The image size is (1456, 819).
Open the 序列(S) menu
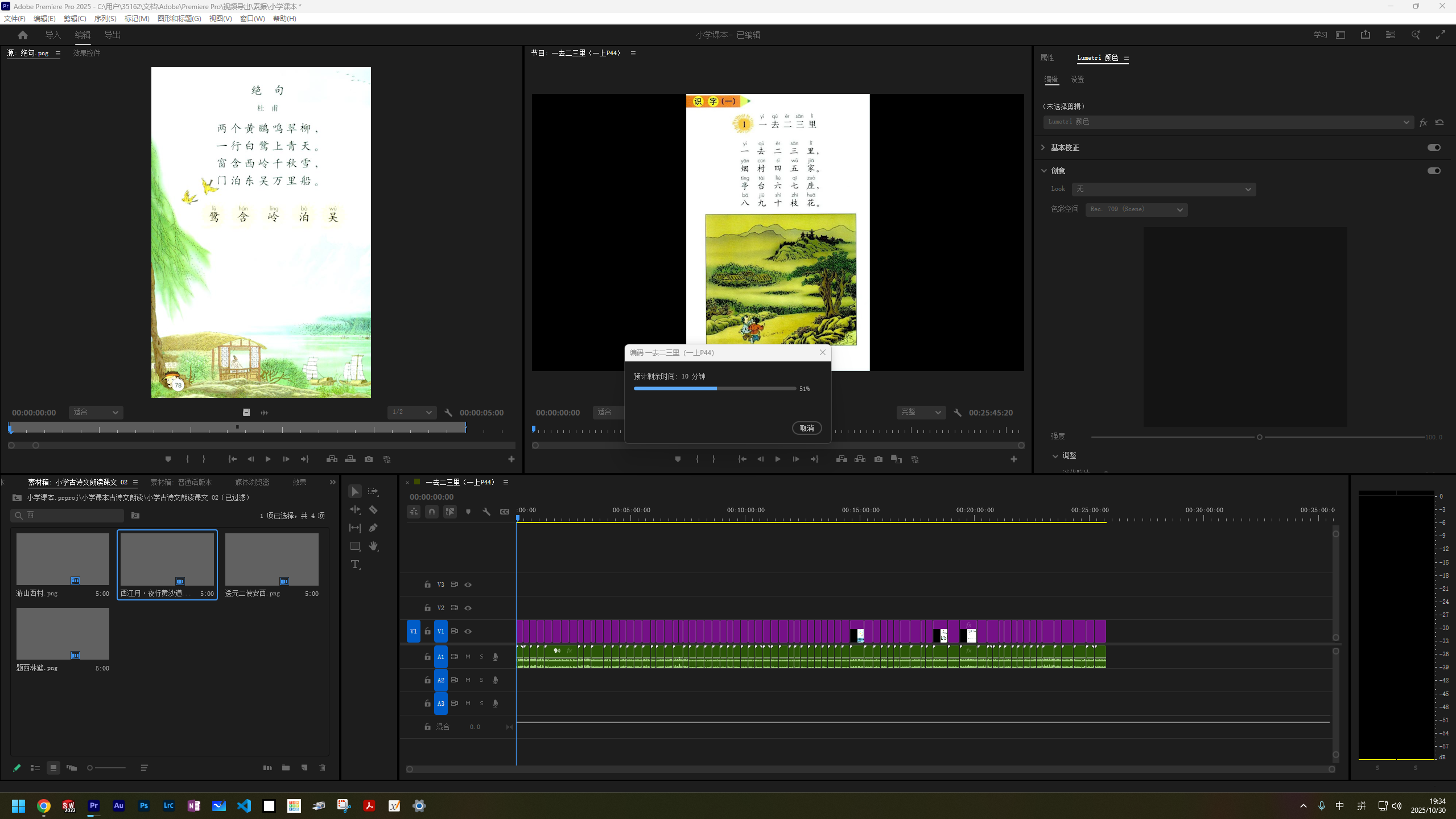click(x=105, y=18)
